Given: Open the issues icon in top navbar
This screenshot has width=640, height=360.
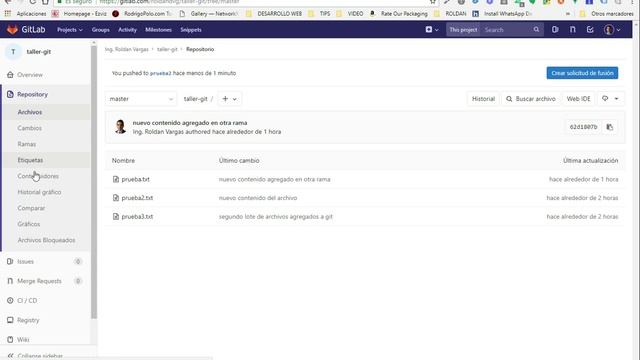Looking at the screenshot, I should coord(555,29).
